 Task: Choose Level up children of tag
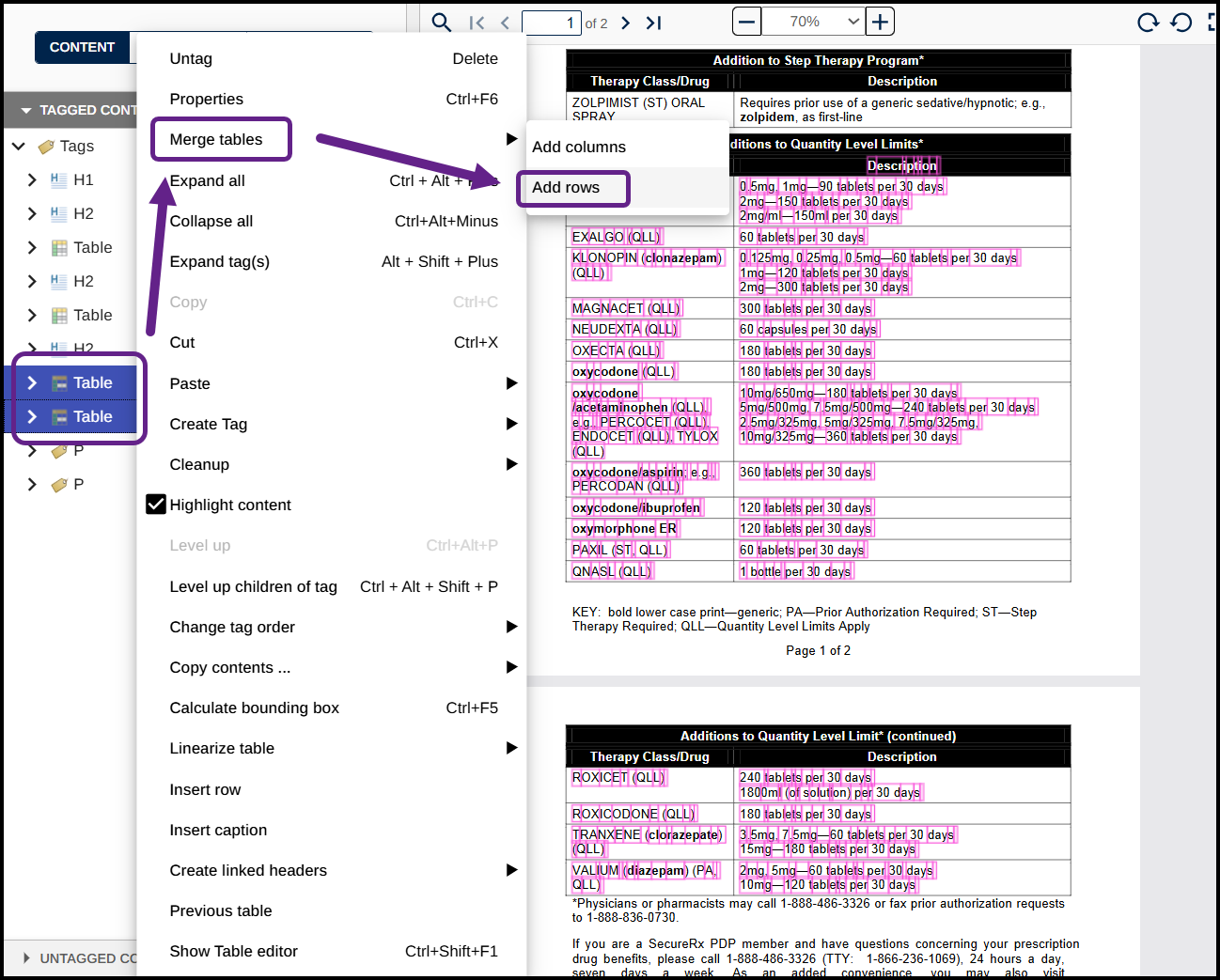[334, 586]
